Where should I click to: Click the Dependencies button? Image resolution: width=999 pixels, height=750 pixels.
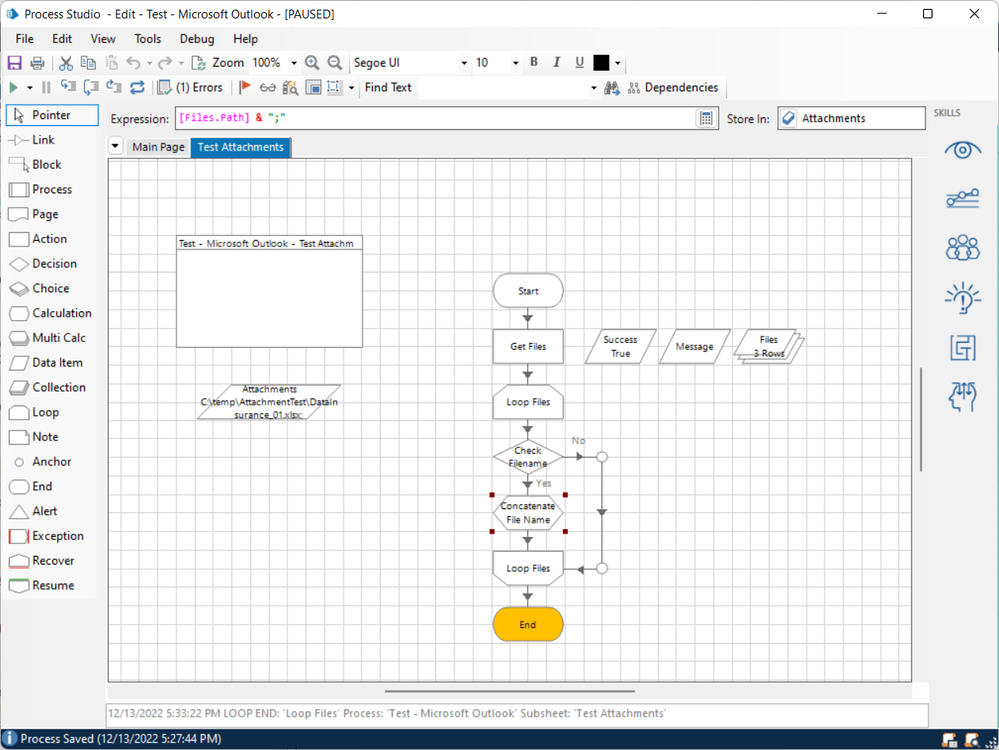672,88
